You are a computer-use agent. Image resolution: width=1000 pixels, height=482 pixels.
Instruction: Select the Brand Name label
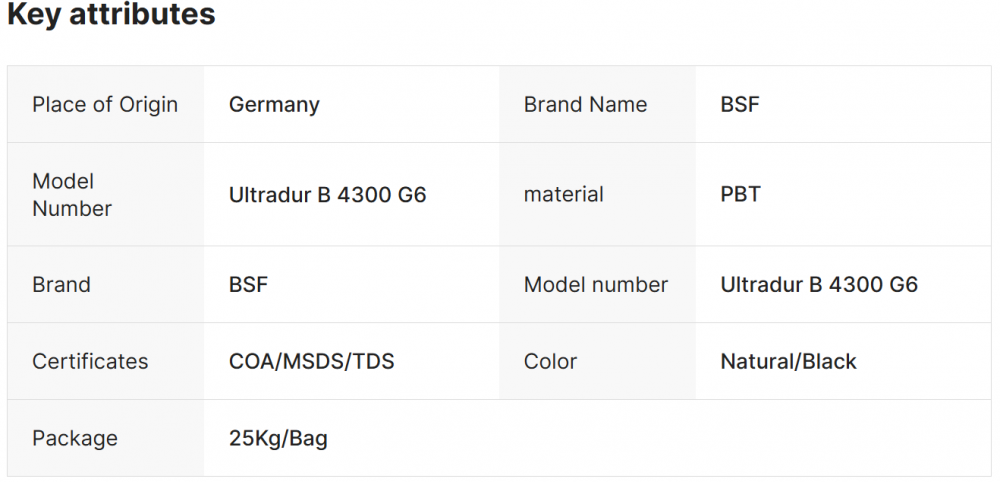pyautogui.click(x=585, y=105)
